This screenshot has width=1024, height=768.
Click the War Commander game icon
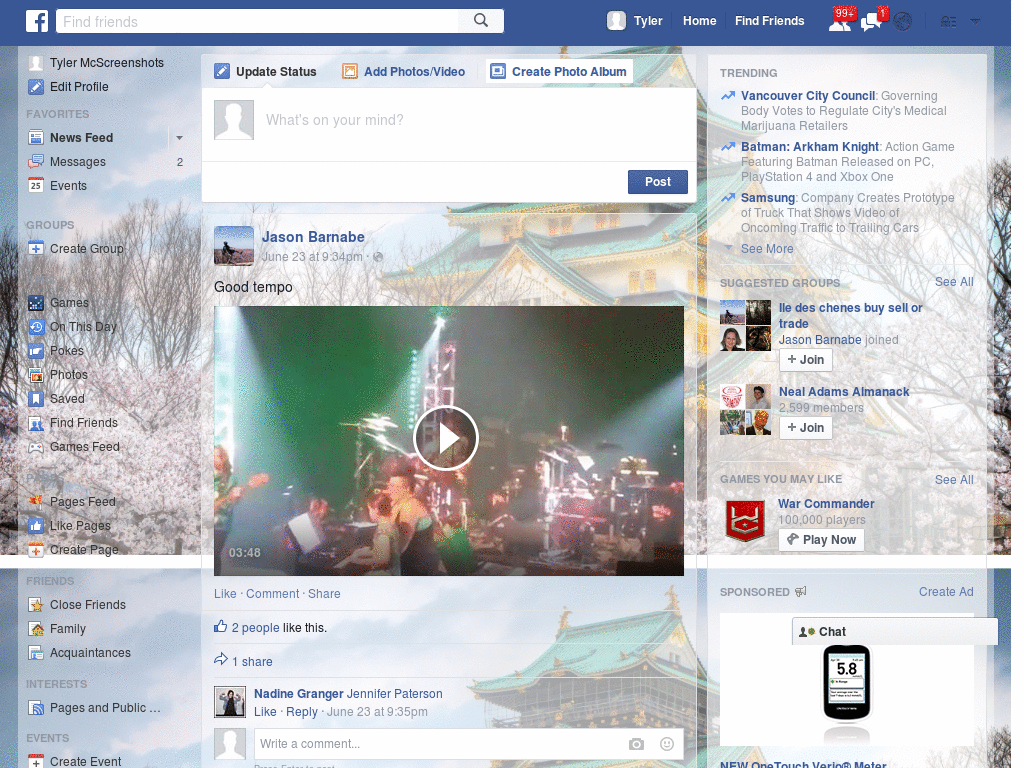744,520
